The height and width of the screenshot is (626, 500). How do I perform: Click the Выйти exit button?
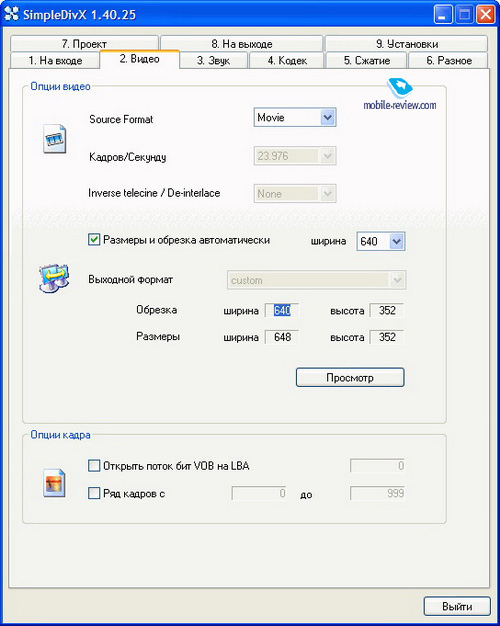(457, 606)
